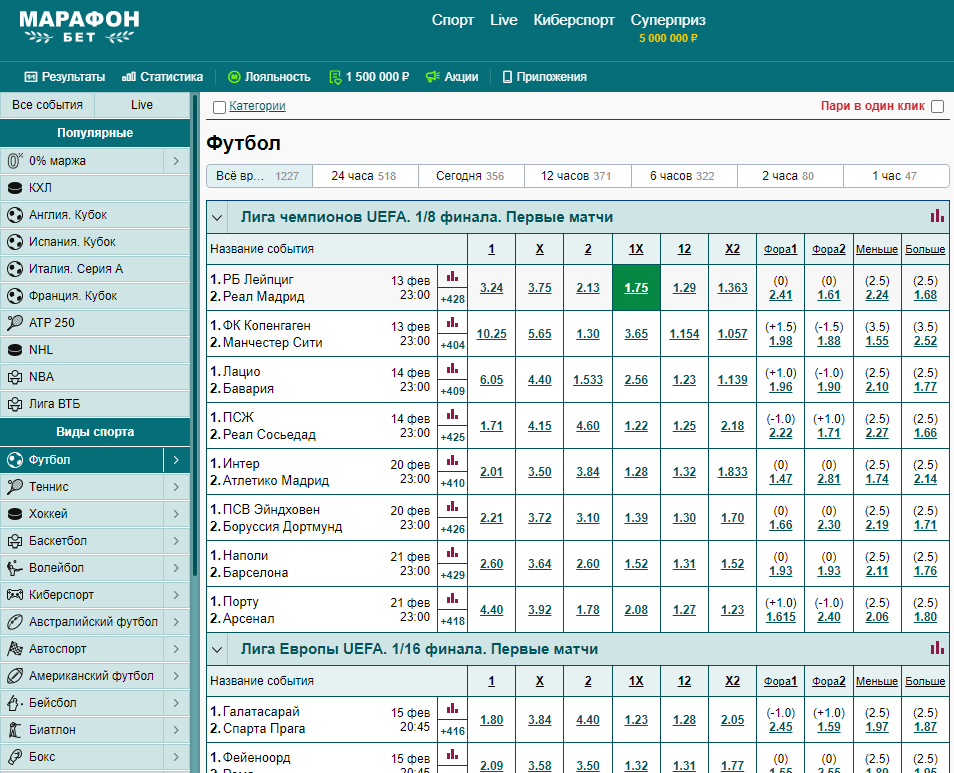Open statistics icon for Лацио vs Бавария
This screenshot has width=954, height=773.
click(x=452, y=369)
